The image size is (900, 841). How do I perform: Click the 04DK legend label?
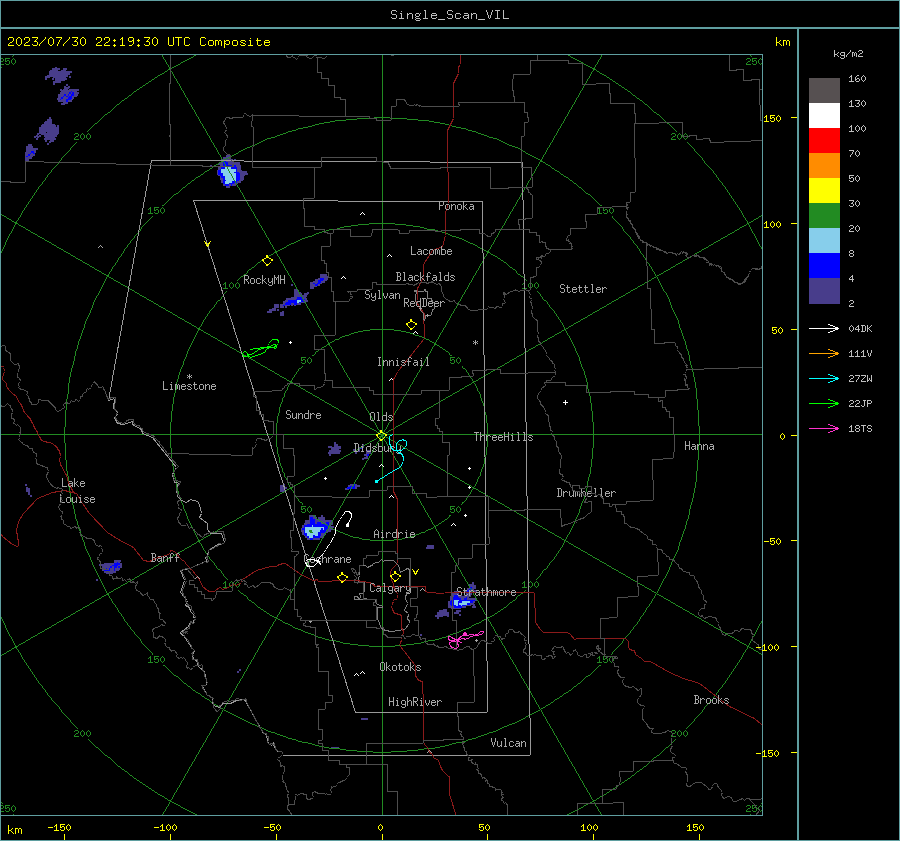860,329
